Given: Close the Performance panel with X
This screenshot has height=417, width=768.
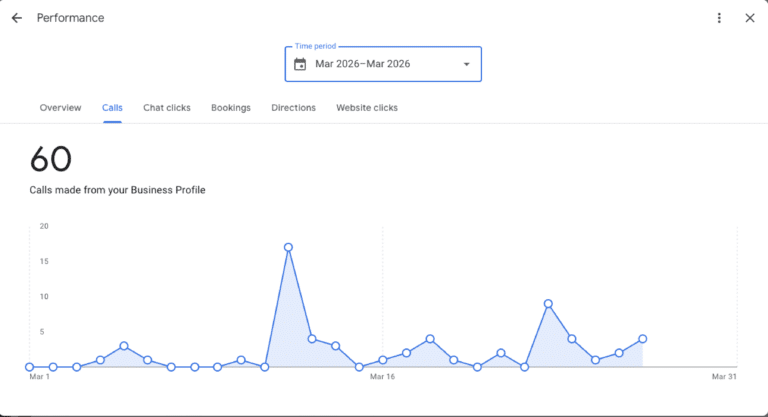Looking at the screenshot, I should 750,18.
